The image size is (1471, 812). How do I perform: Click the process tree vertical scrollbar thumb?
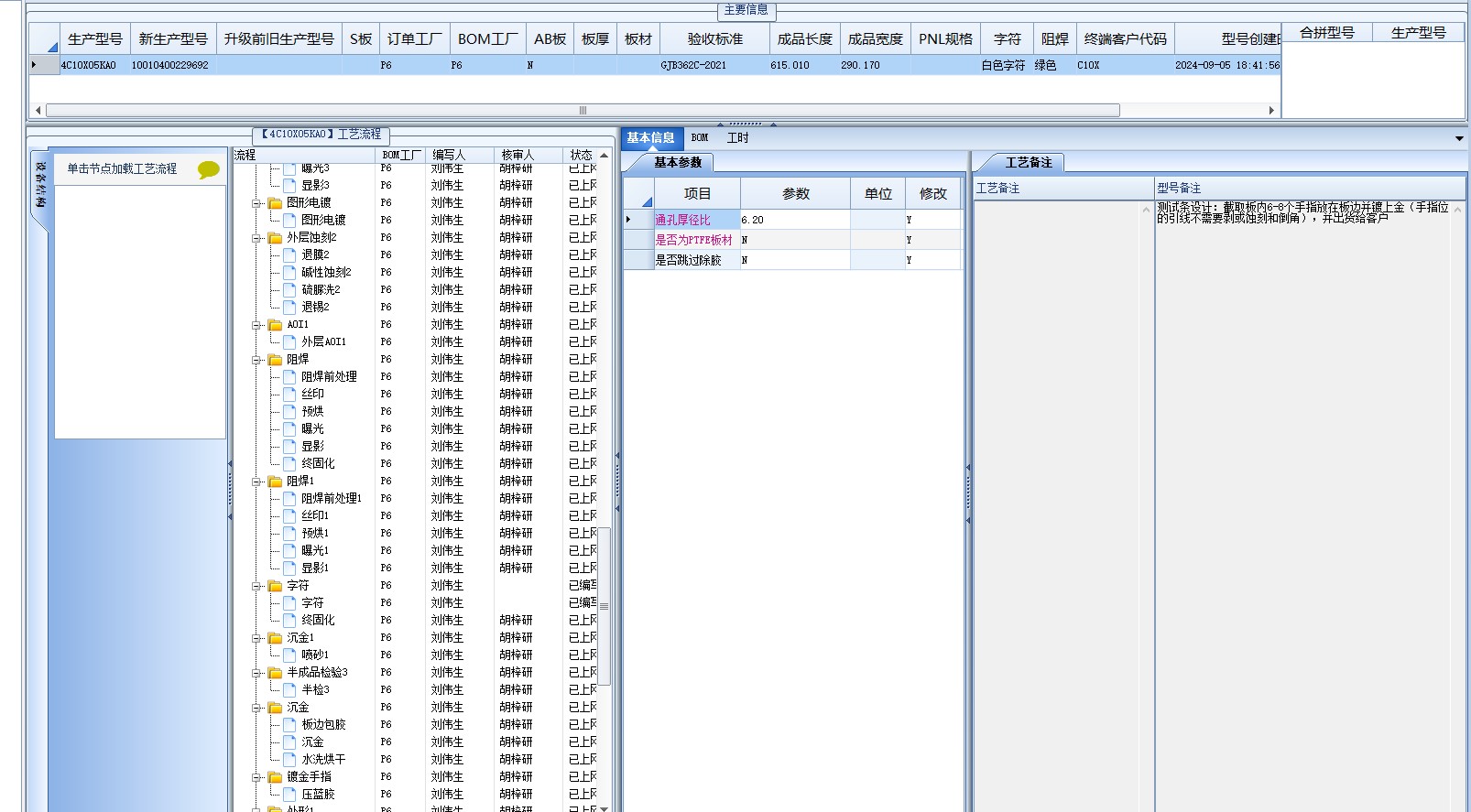[604, 606]
